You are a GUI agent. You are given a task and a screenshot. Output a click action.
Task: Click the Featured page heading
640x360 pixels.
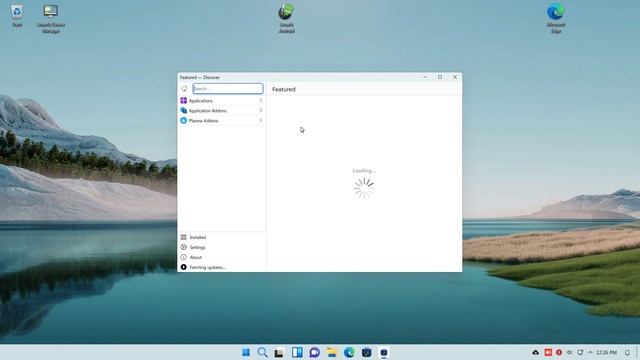[284, 89]
